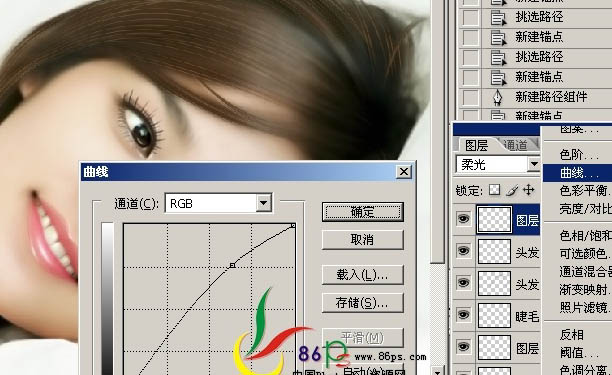Click the lock position move icon
The height and width of the screenshot is (375, 612).
pos(528,190)
